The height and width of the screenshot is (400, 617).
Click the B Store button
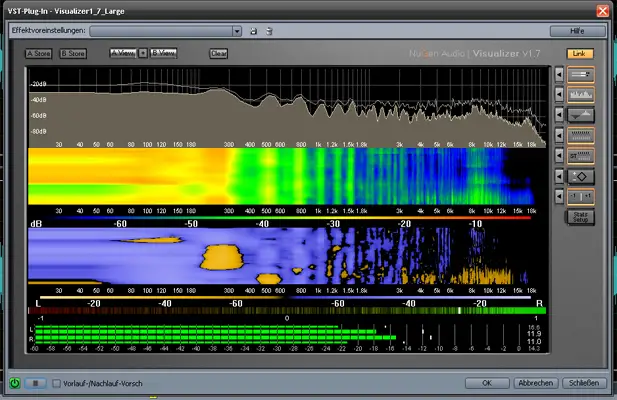pos(73,53)
